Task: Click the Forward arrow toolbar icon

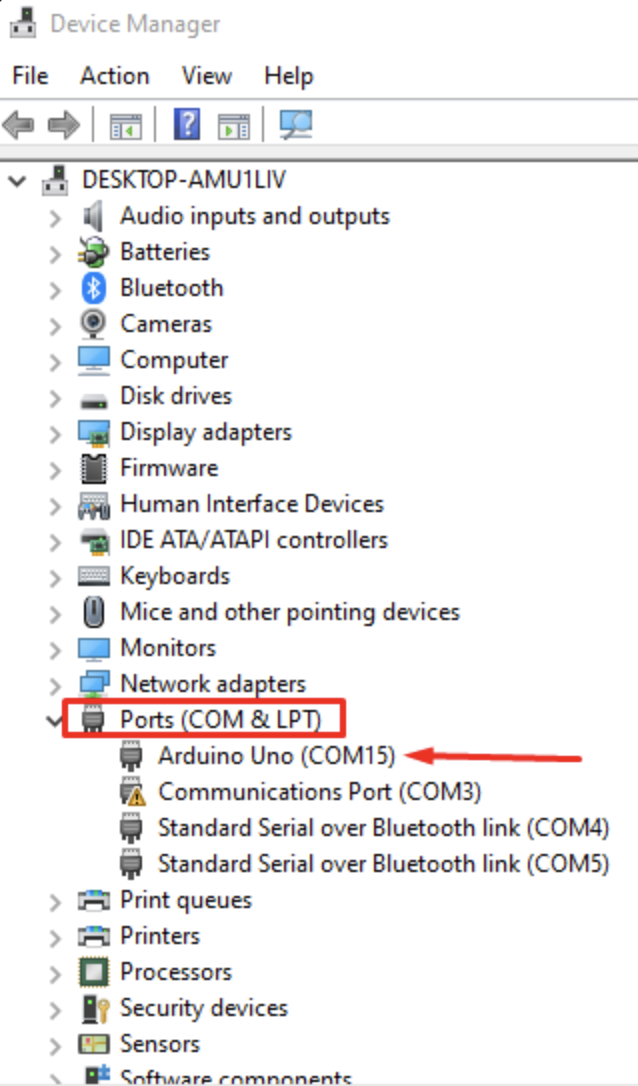Action: [x=63, y=125]
